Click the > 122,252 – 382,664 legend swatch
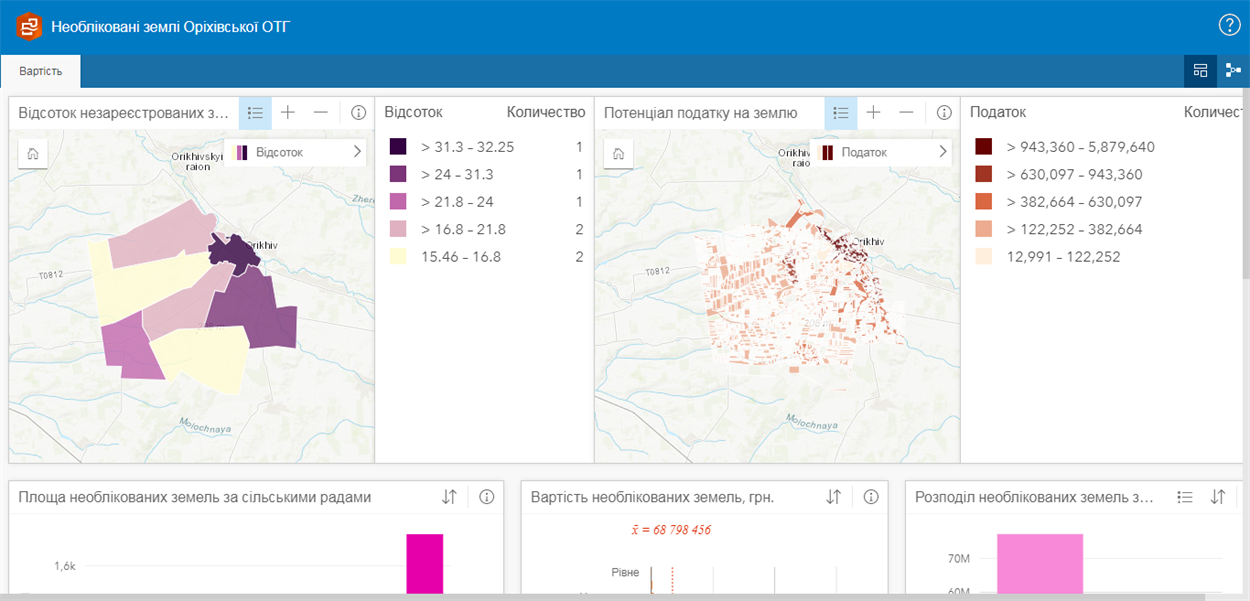Screen dimensions: 1250x601 tap(984, 229)
